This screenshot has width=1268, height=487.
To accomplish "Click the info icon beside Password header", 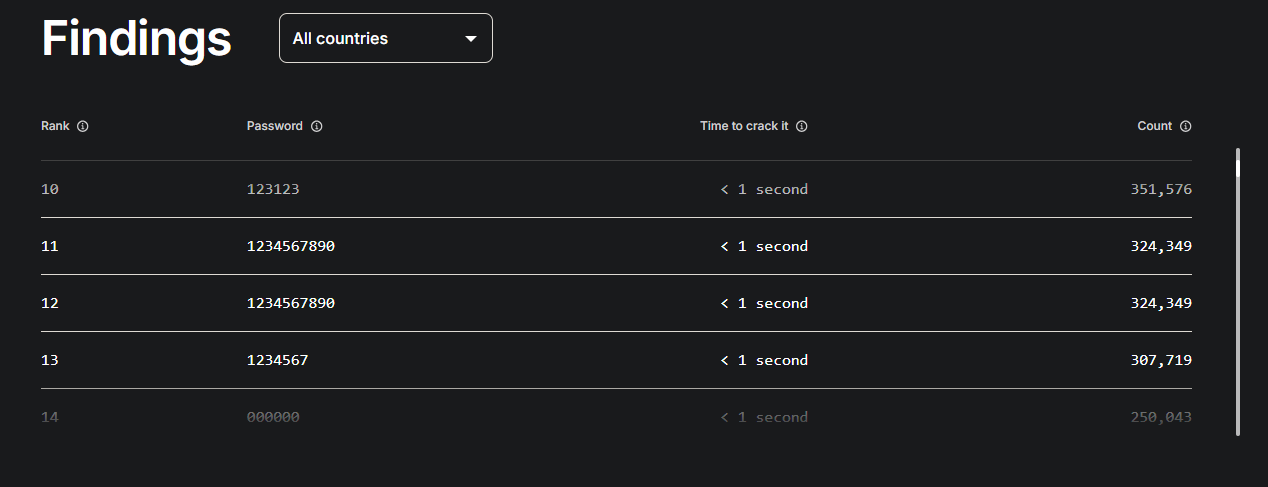I will tap(316, 127).
